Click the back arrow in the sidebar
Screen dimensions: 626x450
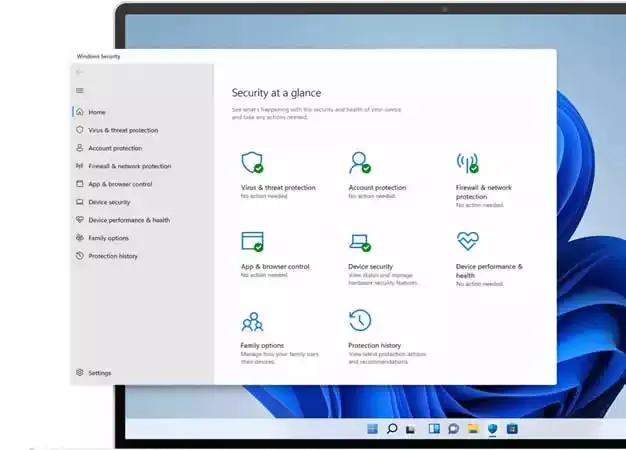pos(79,72)
